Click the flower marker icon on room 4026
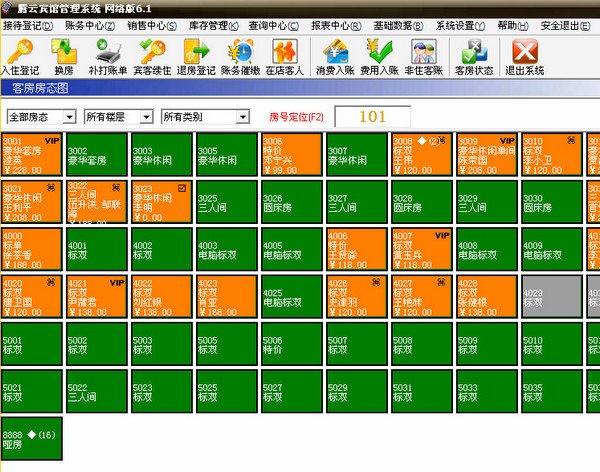 click(376, 283)
